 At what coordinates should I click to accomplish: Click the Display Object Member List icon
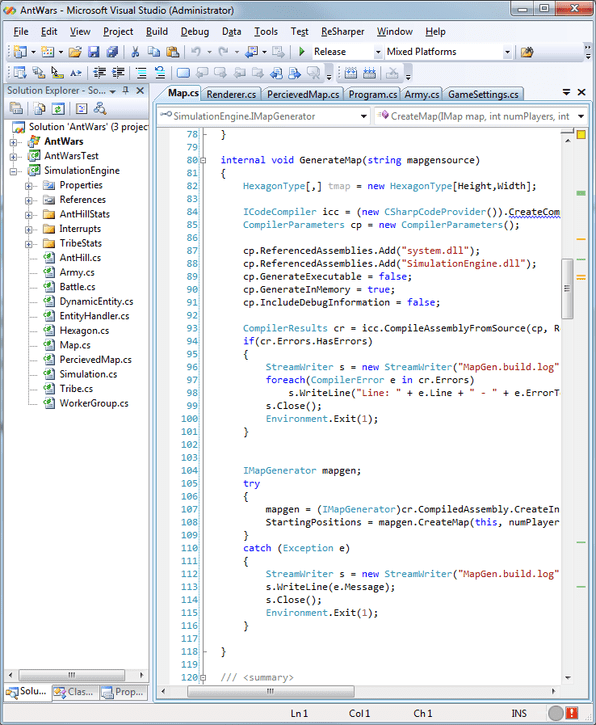point(20,73)
